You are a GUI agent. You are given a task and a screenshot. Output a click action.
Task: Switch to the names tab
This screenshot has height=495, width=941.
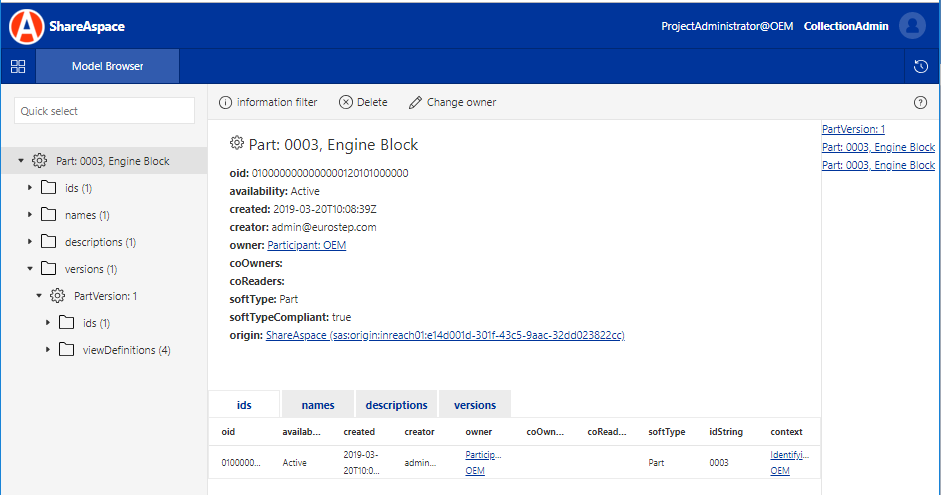click(x=318, y=405)
